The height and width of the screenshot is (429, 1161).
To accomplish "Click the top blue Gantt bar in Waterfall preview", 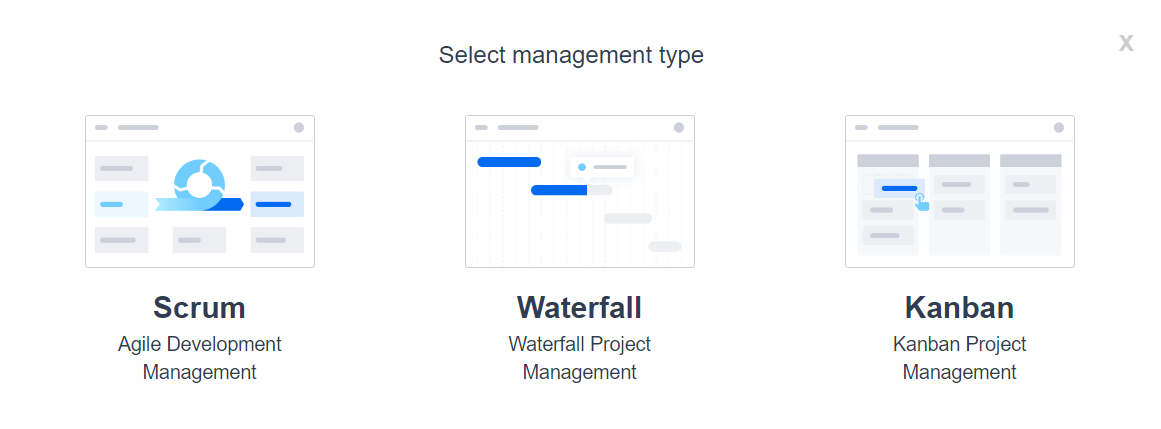I will point(509,162).
